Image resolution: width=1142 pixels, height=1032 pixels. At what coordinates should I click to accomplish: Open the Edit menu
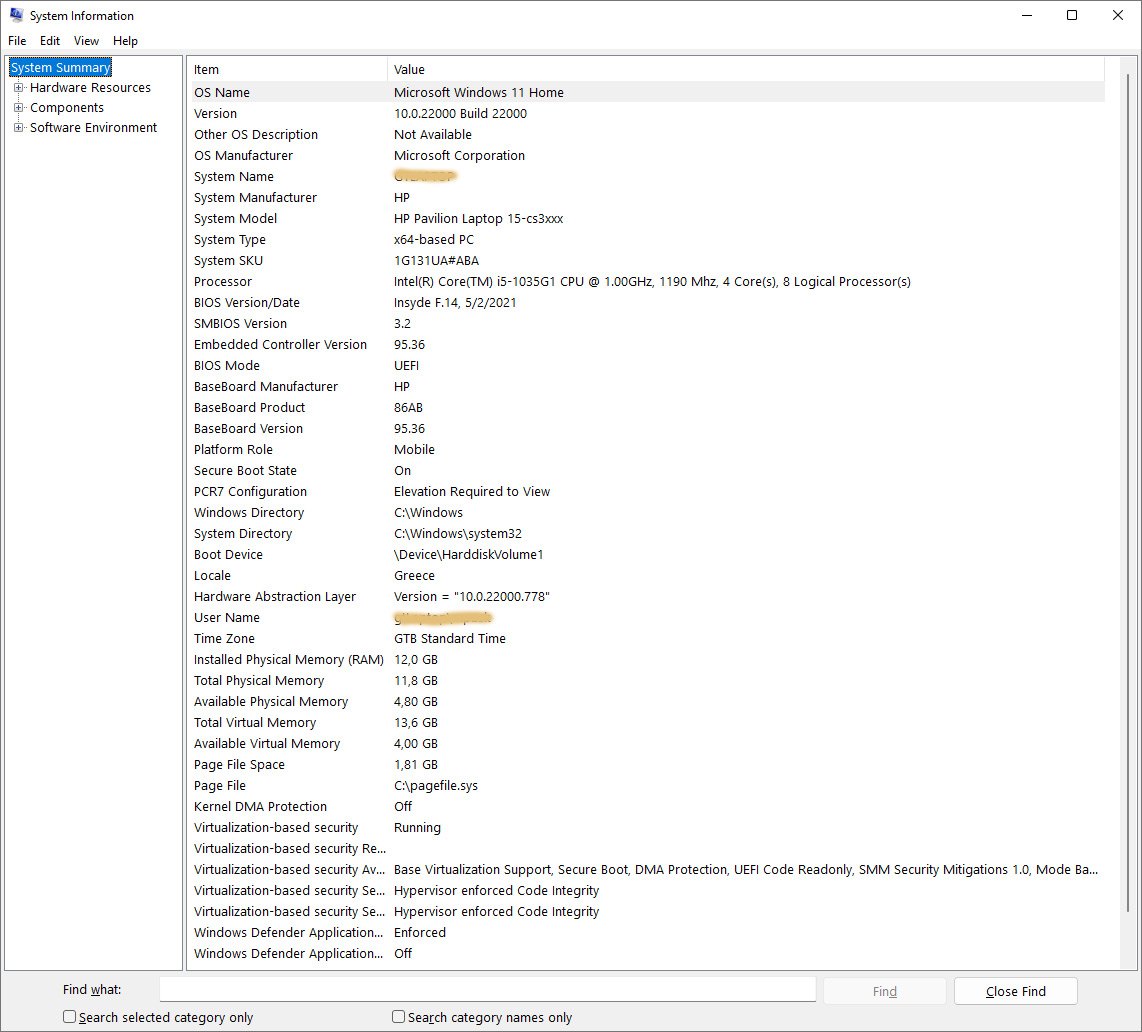point(49,41)
